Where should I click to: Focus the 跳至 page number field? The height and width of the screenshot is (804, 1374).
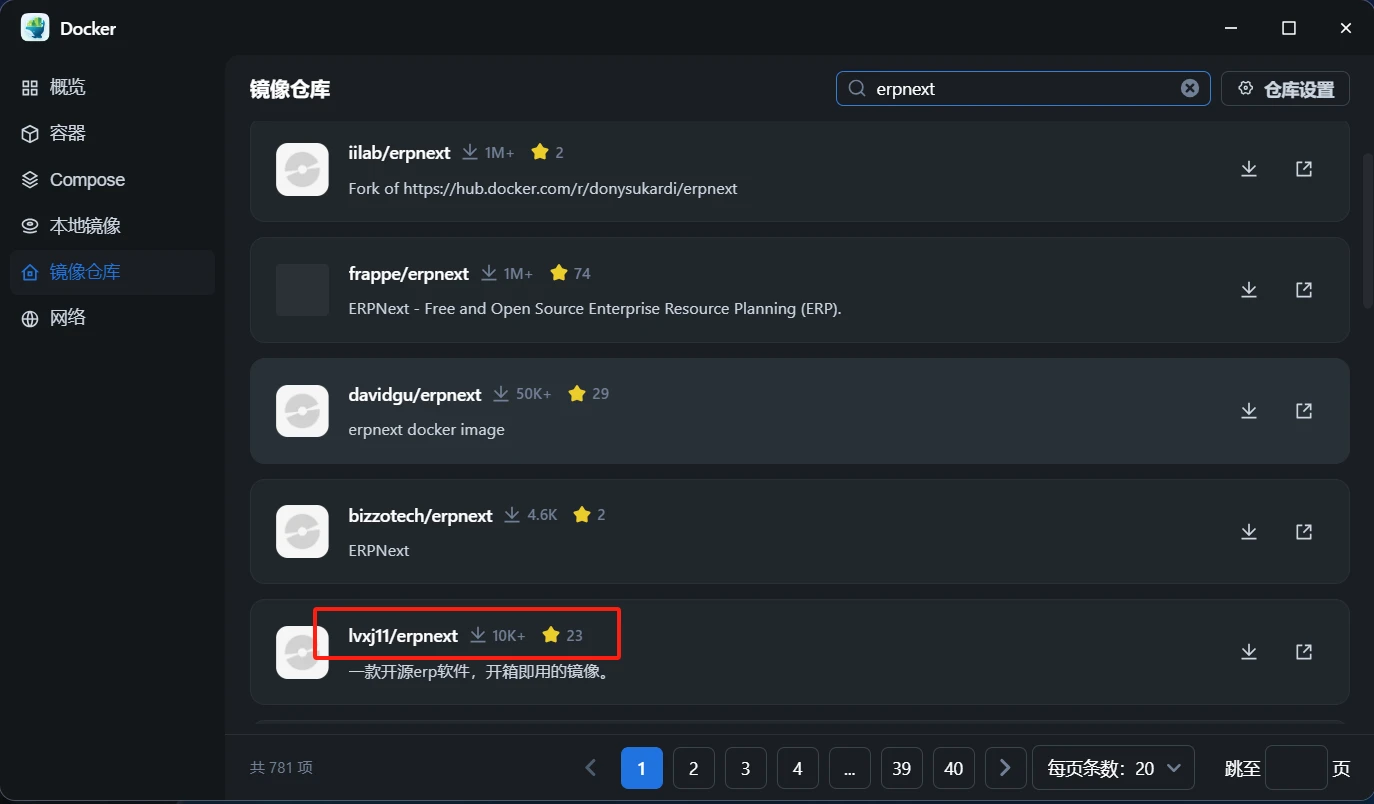click(x=1296, y=768)
